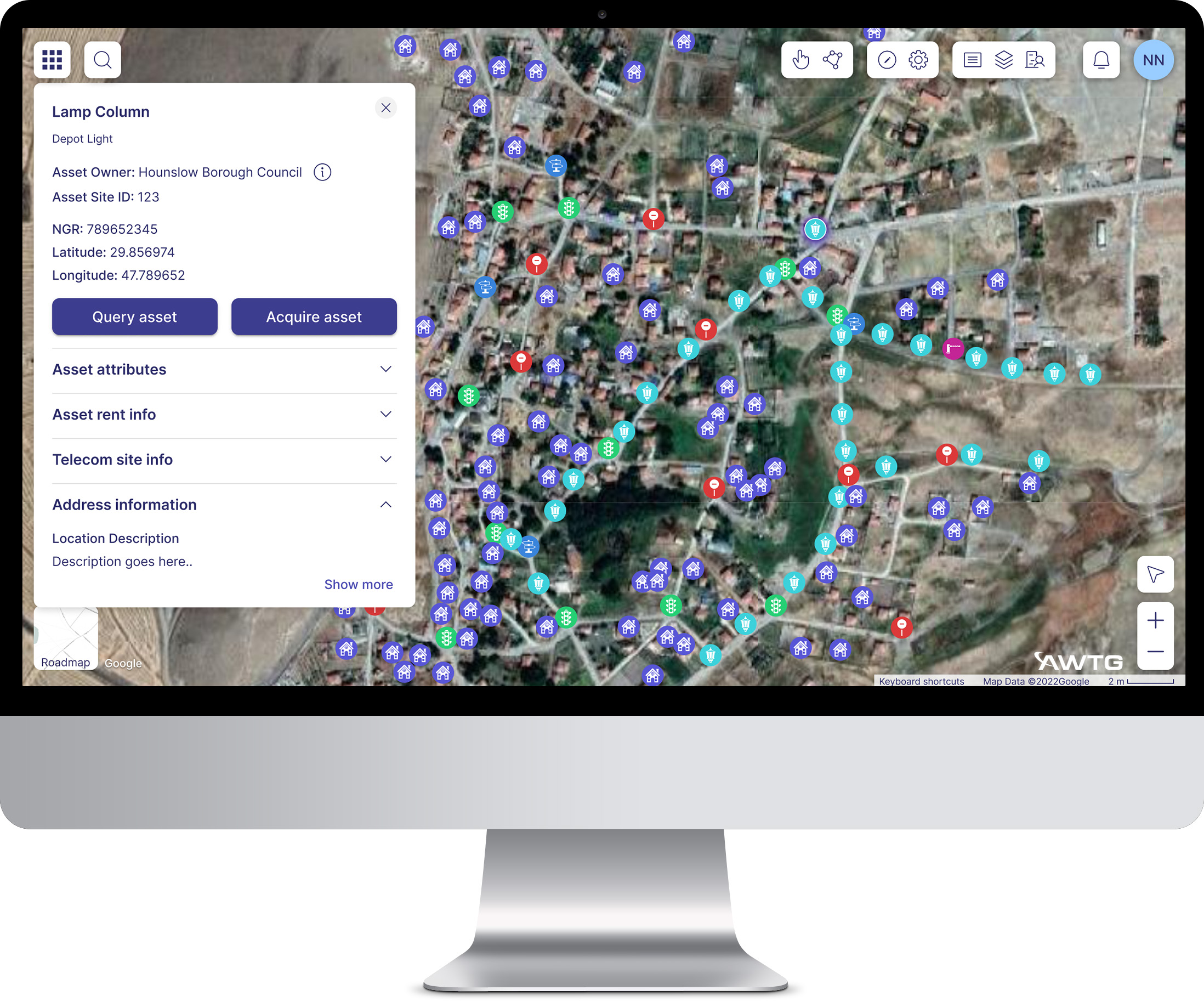Click the my-location arrow button

click(x=1156, y=574)
